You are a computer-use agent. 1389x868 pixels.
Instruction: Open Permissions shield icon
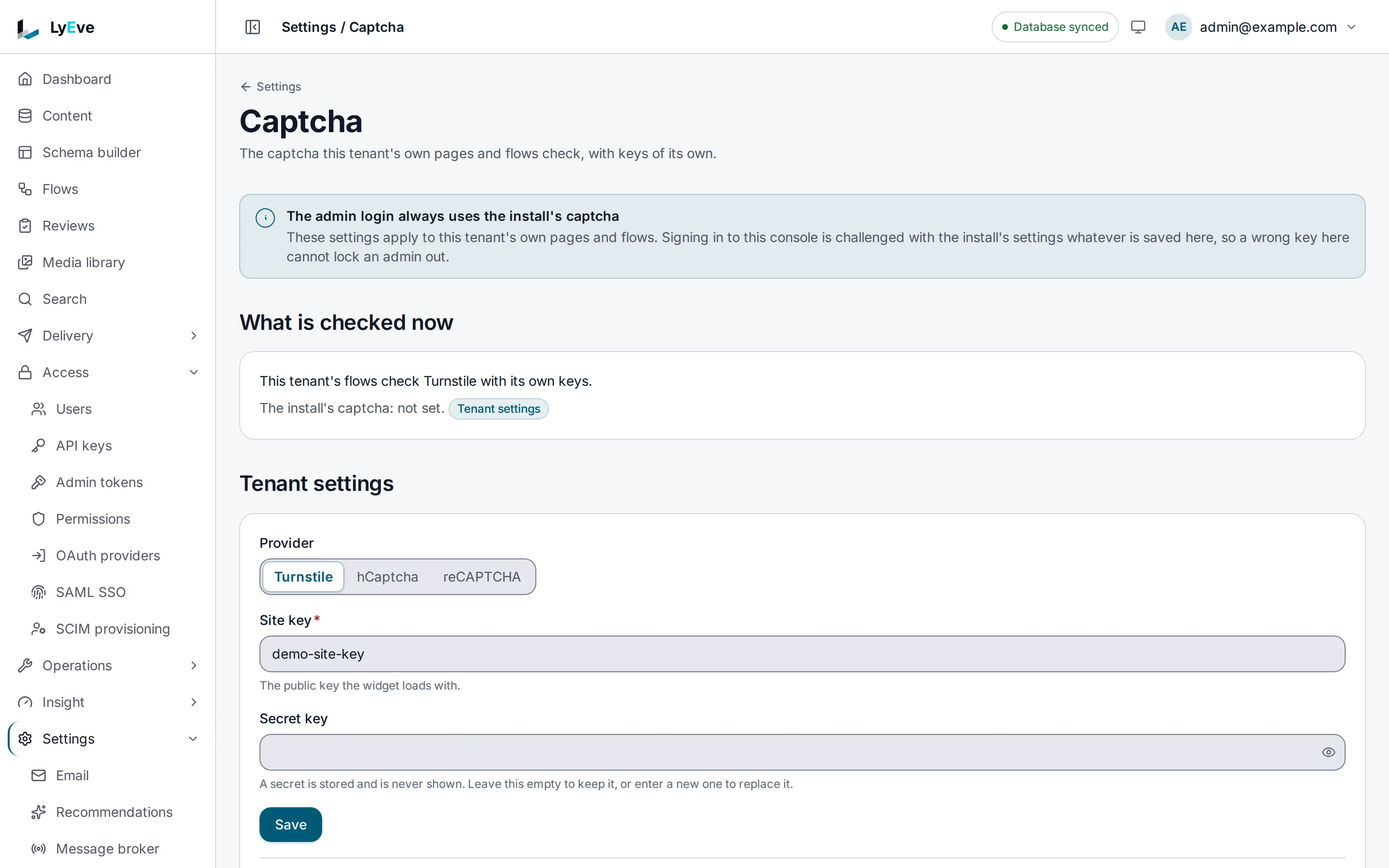pos(39,519)
